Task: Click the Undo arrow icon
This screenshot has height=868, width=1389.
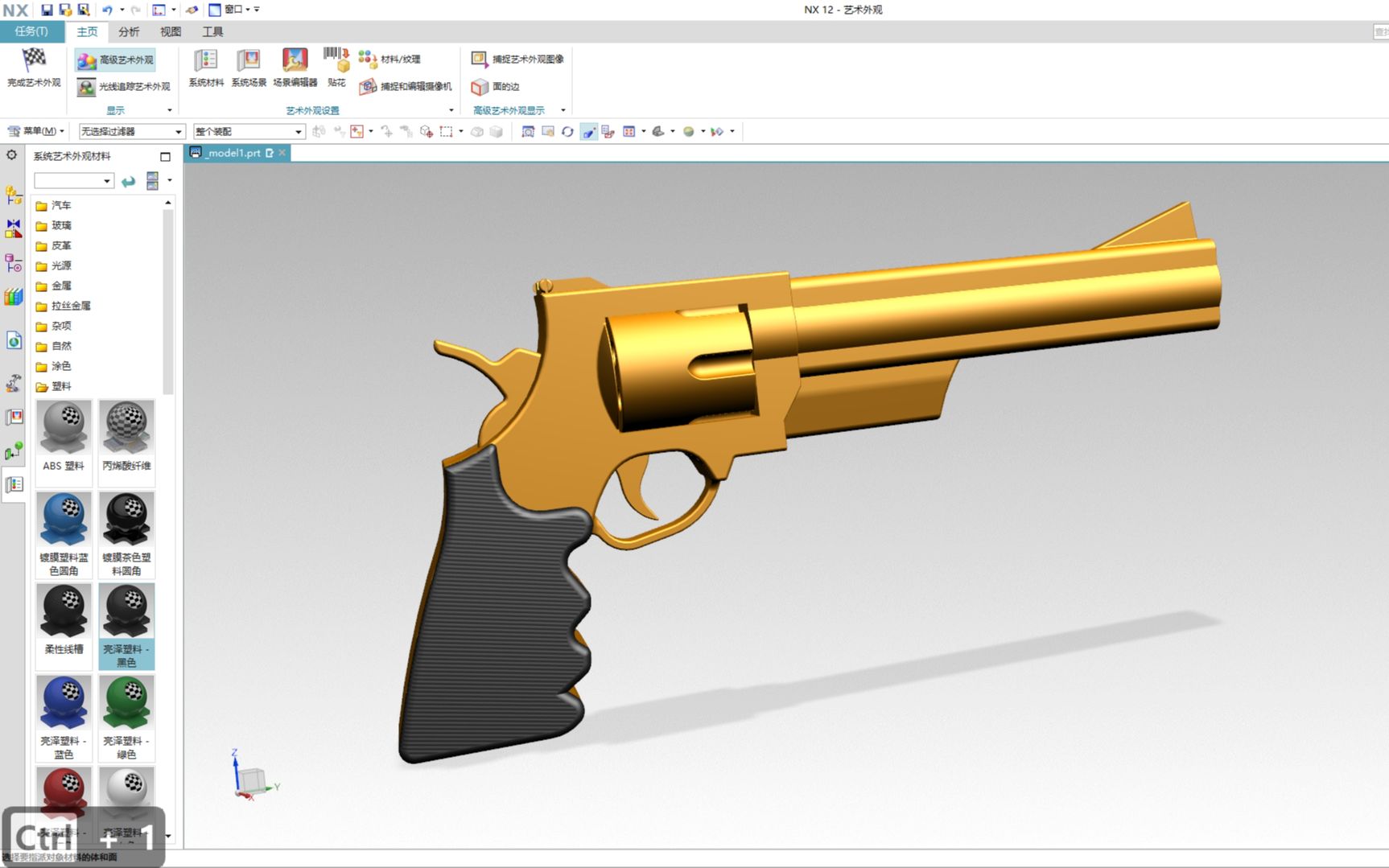Action: tap(107, 10)
